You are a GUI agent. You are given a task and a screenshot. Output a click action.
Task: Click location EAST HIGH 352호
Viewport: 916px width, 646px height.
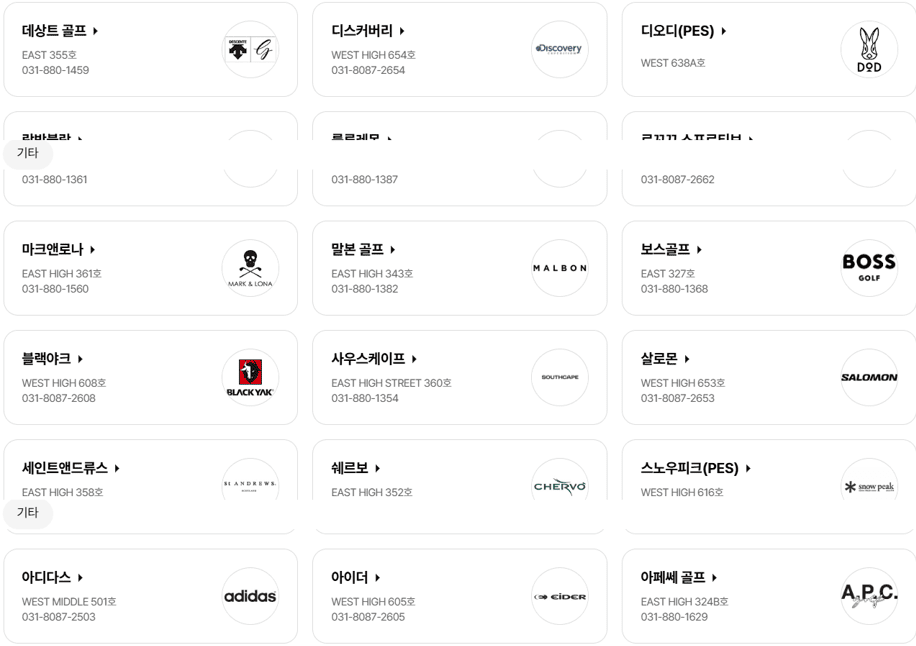[x=372, y=492]
